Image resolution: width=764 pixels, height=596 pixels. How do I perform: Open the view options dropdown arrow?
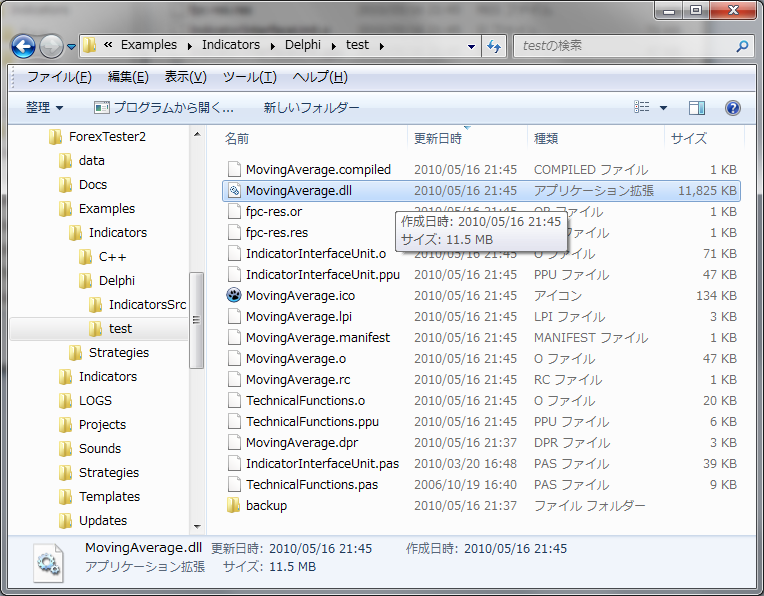[663, 107]
